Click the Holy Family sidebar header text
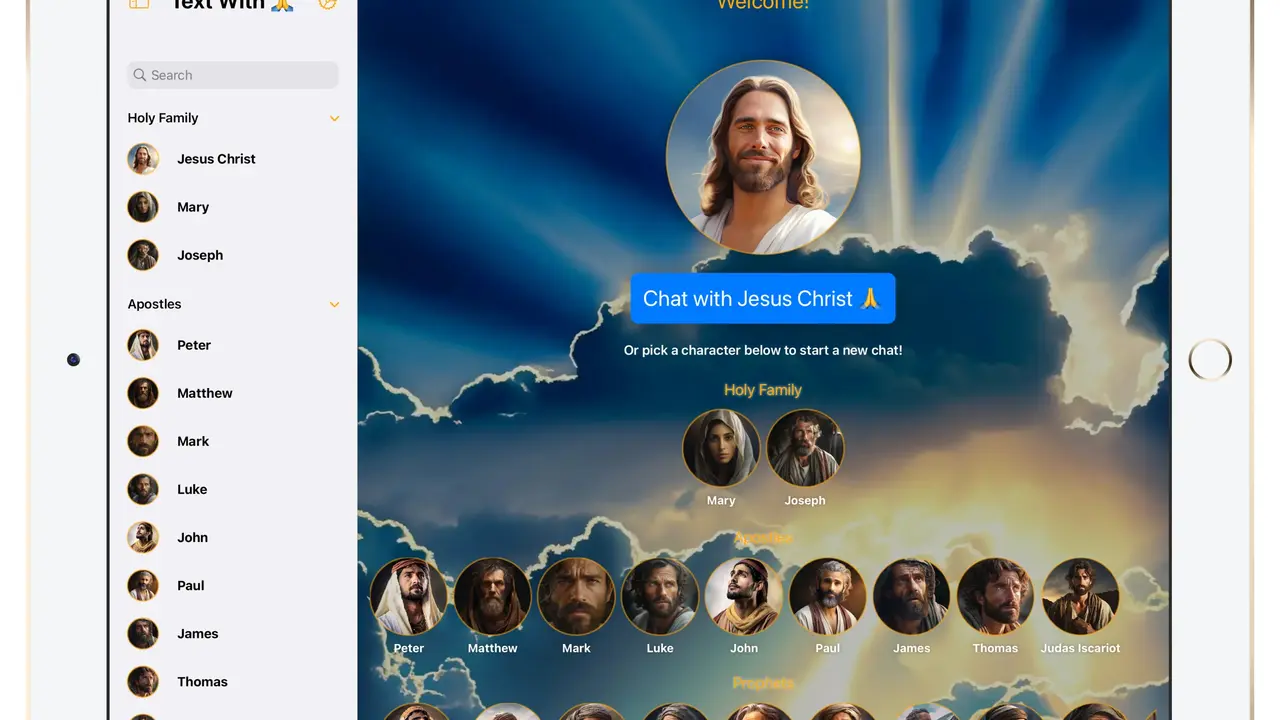The image size is (1280, 720). (163, 118)
